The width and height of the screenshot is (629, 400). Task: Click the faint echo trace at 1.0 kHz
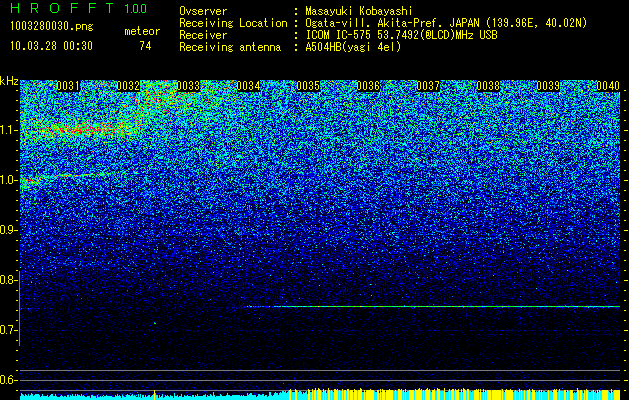[64, 176]
